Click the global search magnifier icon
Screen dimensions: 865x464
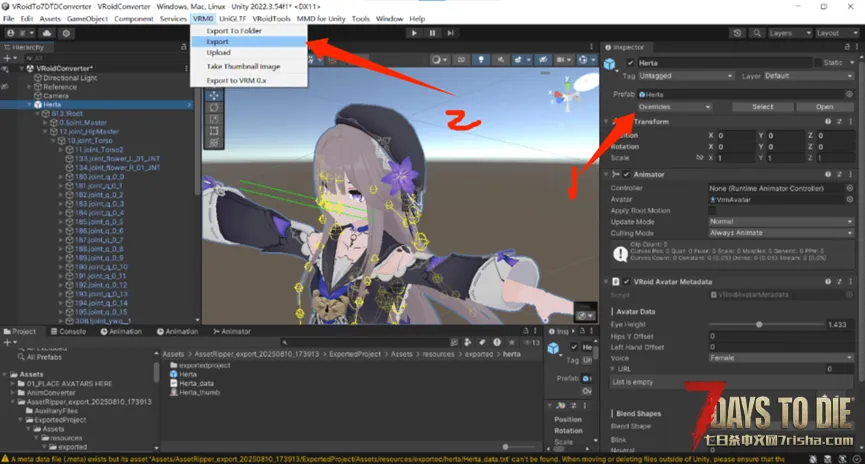click(757, 33)
